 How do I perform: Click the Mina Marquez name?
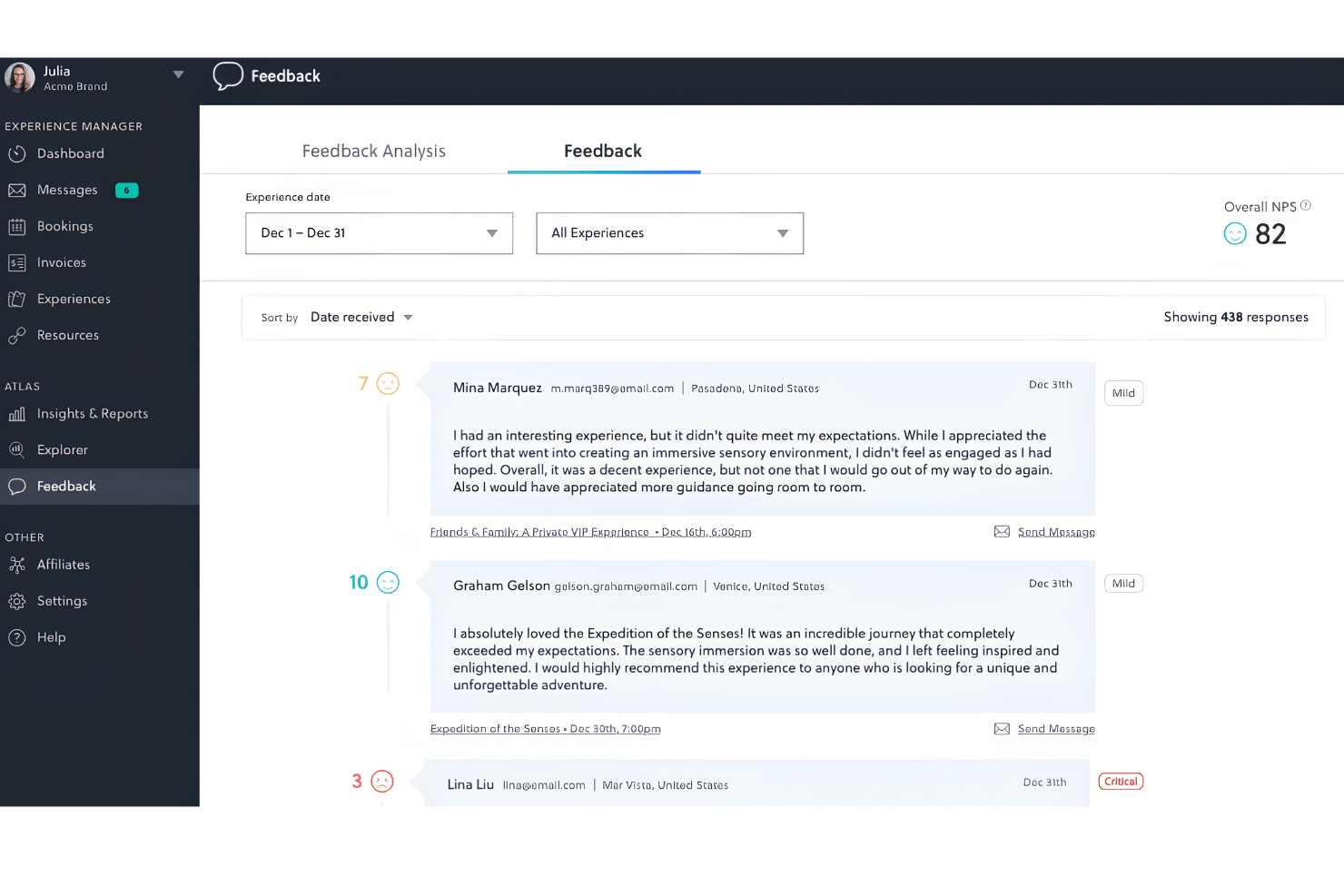(x=498, y=388)
